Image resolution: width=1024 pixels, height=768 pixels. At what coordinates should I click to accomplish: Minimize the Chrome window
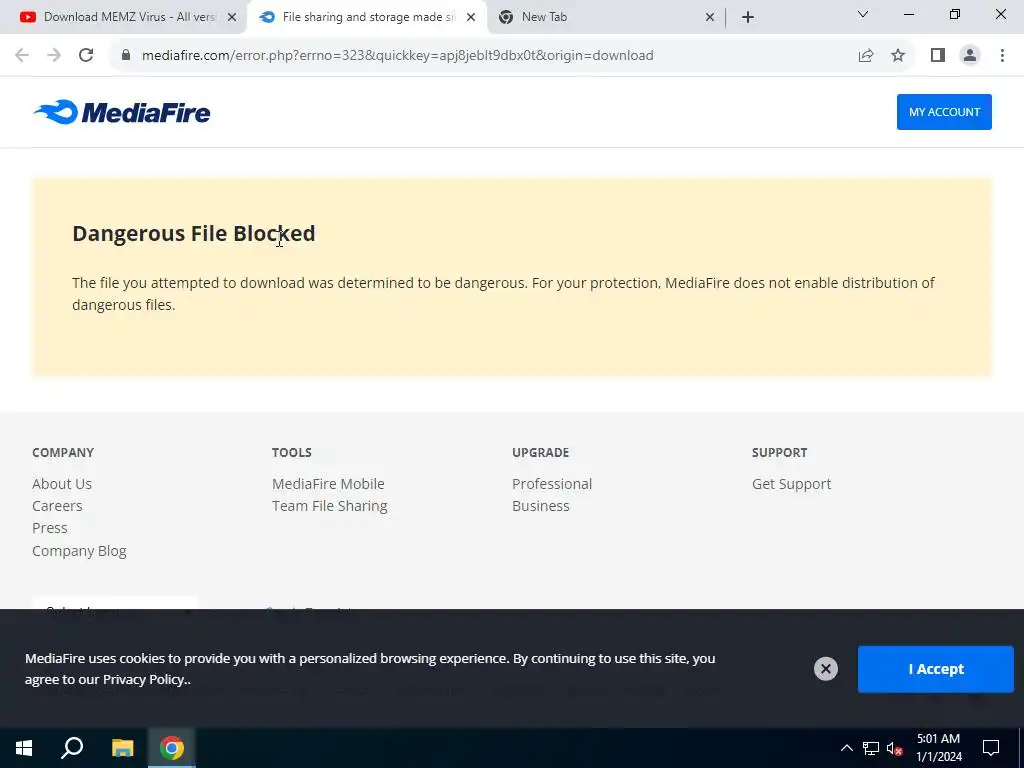pos(908,14)
